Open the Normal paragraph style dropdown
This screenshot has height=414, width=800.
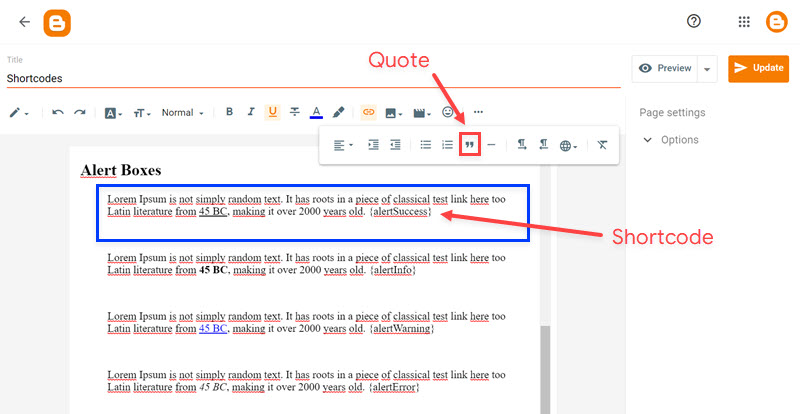point(182,112)
